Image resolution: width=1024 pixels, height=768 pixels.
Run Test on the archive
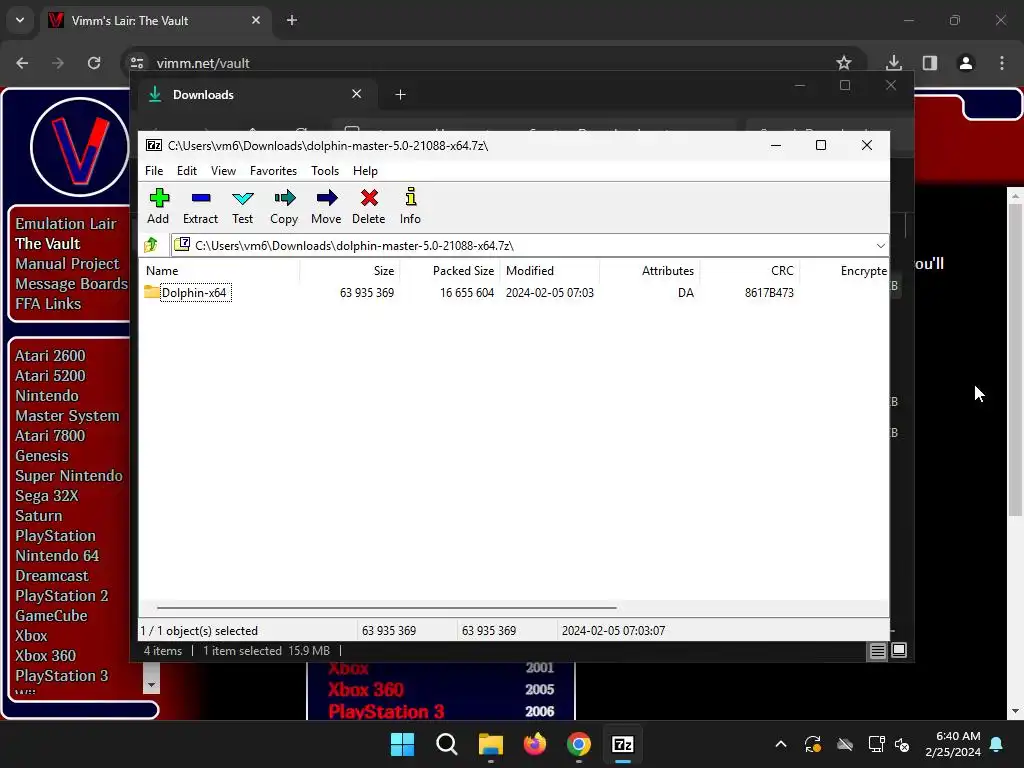[242, 206]
